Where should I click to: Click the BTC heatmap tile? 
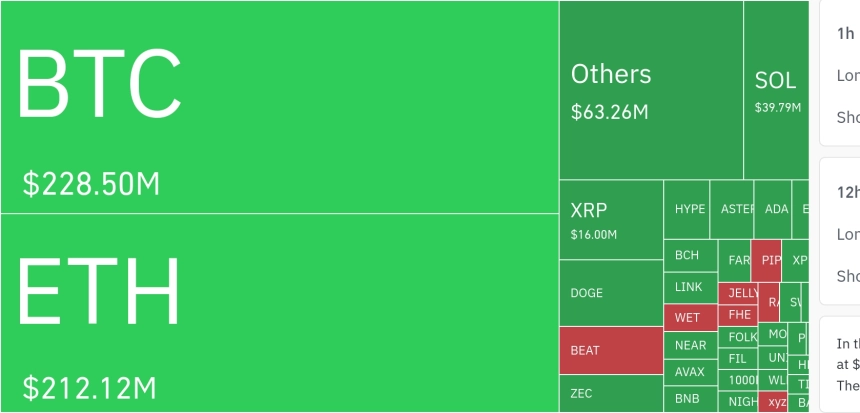click(x=279, y=107)
